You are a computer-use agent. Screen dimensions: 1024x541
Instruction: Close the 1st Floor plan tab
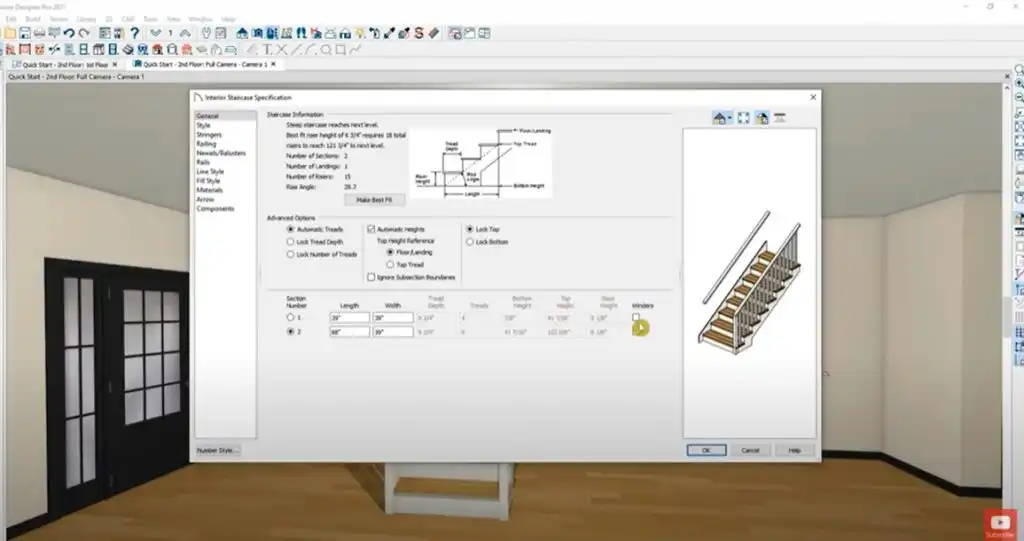[x=115, y=65]
